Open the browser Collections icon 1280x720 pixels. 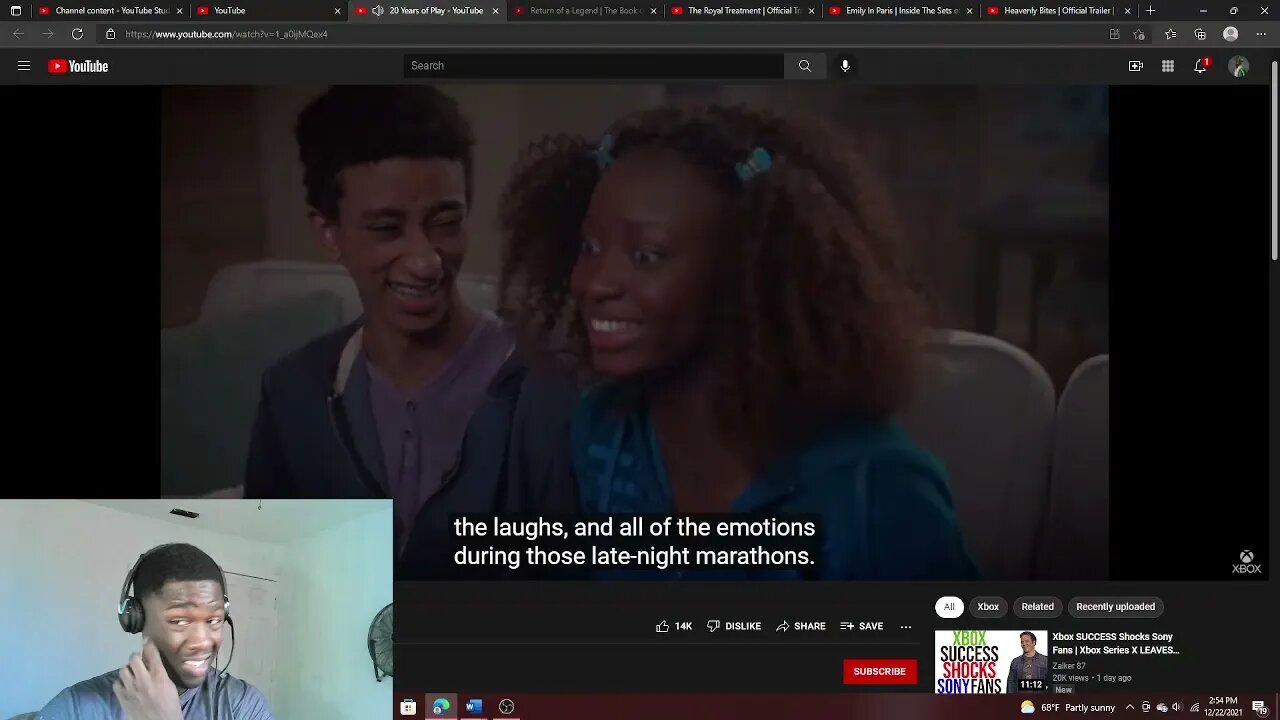tap(1200, 34)
